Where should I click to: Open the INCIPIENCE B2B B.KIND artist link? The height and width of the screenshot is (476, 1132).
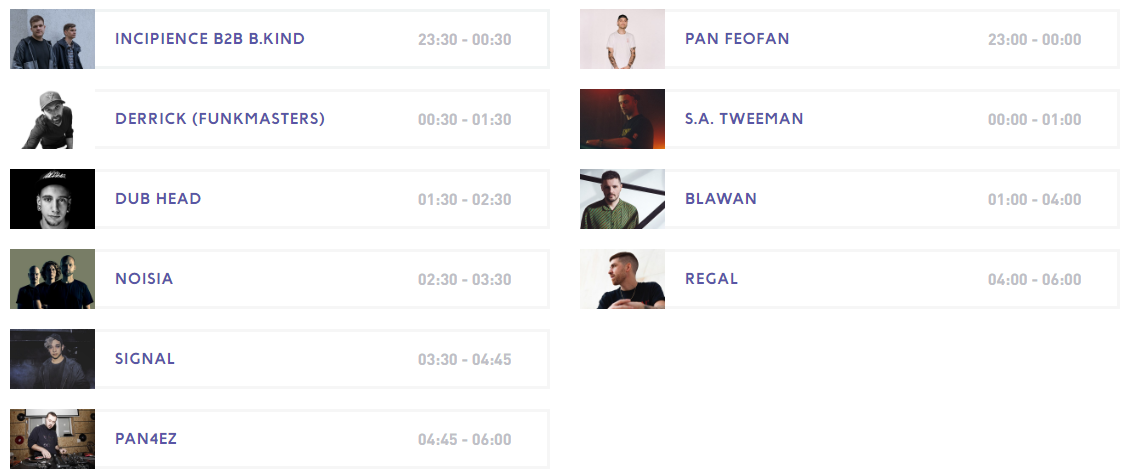coord(210,39)
